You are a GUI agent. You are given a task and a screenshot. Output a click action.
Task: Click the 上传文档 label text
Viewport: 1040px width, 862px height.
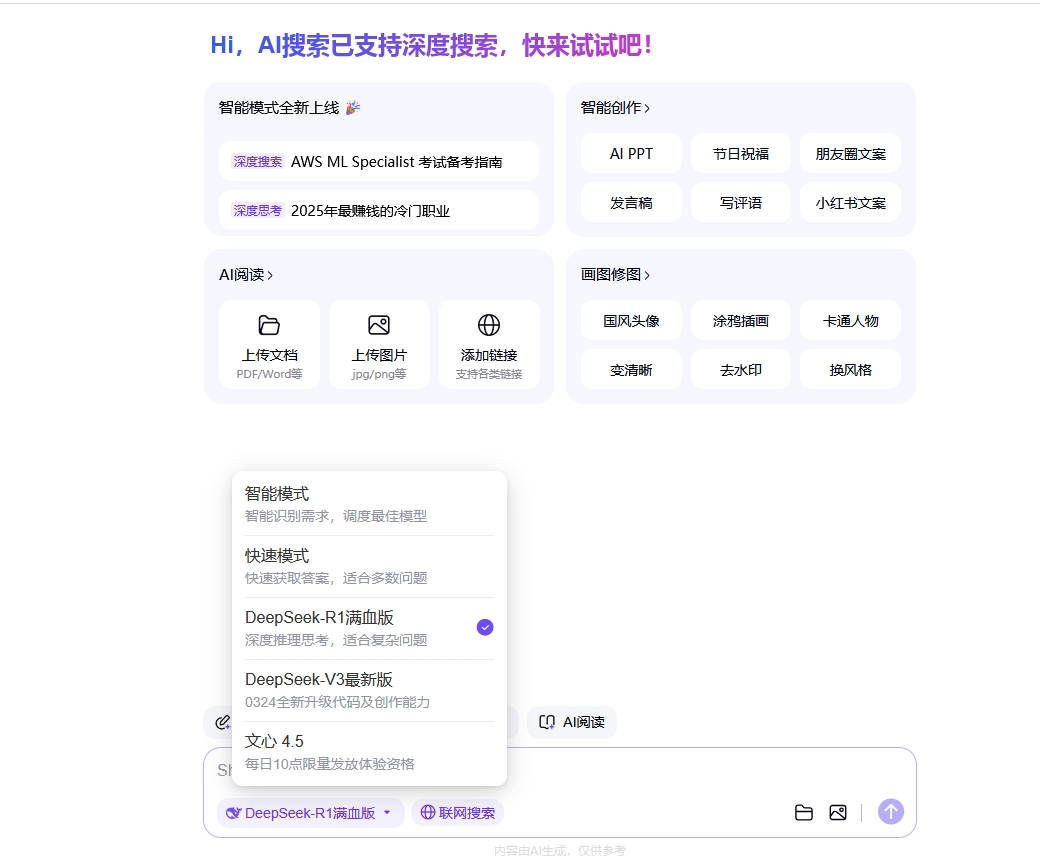point(269,355)
